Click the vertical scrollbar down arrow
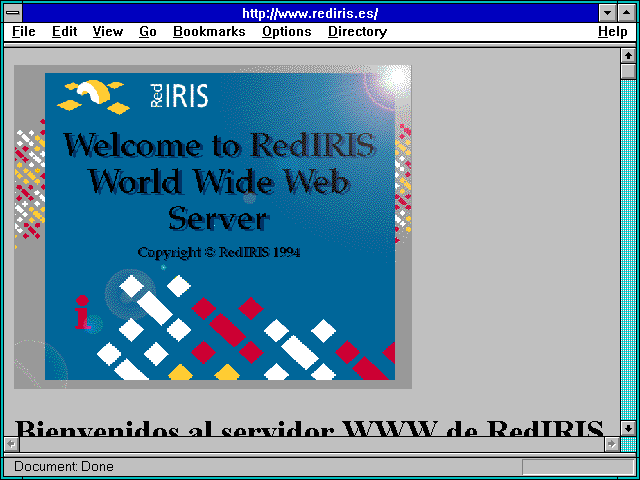Image resolution: width=640 pixels, height=480 pixels. point(628,428)
